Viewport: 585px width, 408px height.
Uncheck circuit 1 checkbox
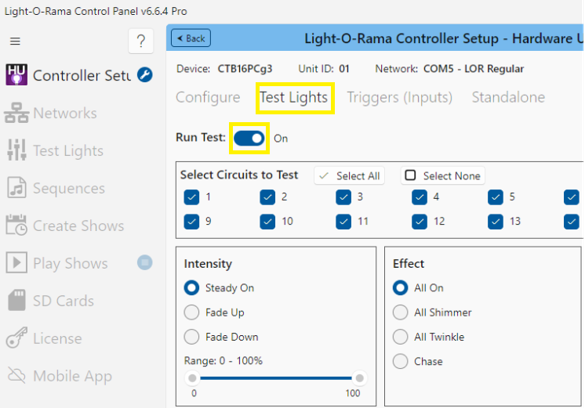coord(191,197)
